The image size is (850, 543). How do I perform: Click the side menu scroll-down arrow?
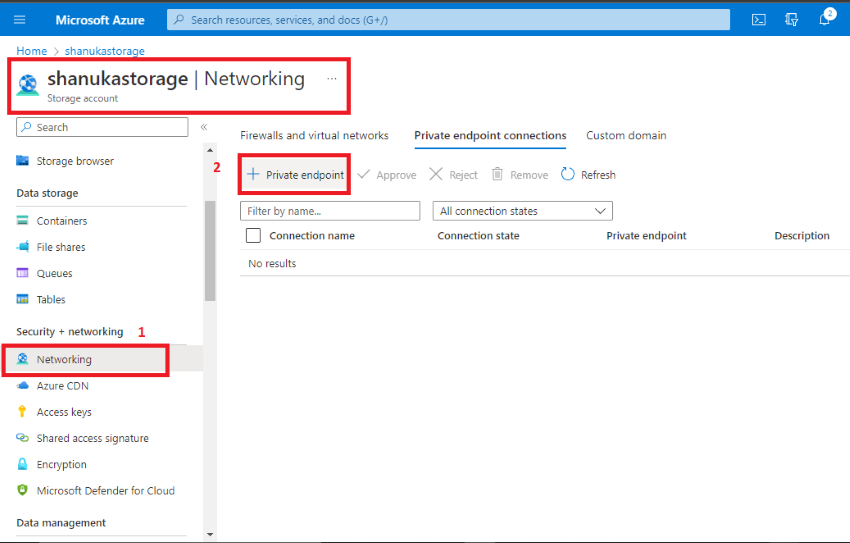pyautogui.click(x=210, y=534)
